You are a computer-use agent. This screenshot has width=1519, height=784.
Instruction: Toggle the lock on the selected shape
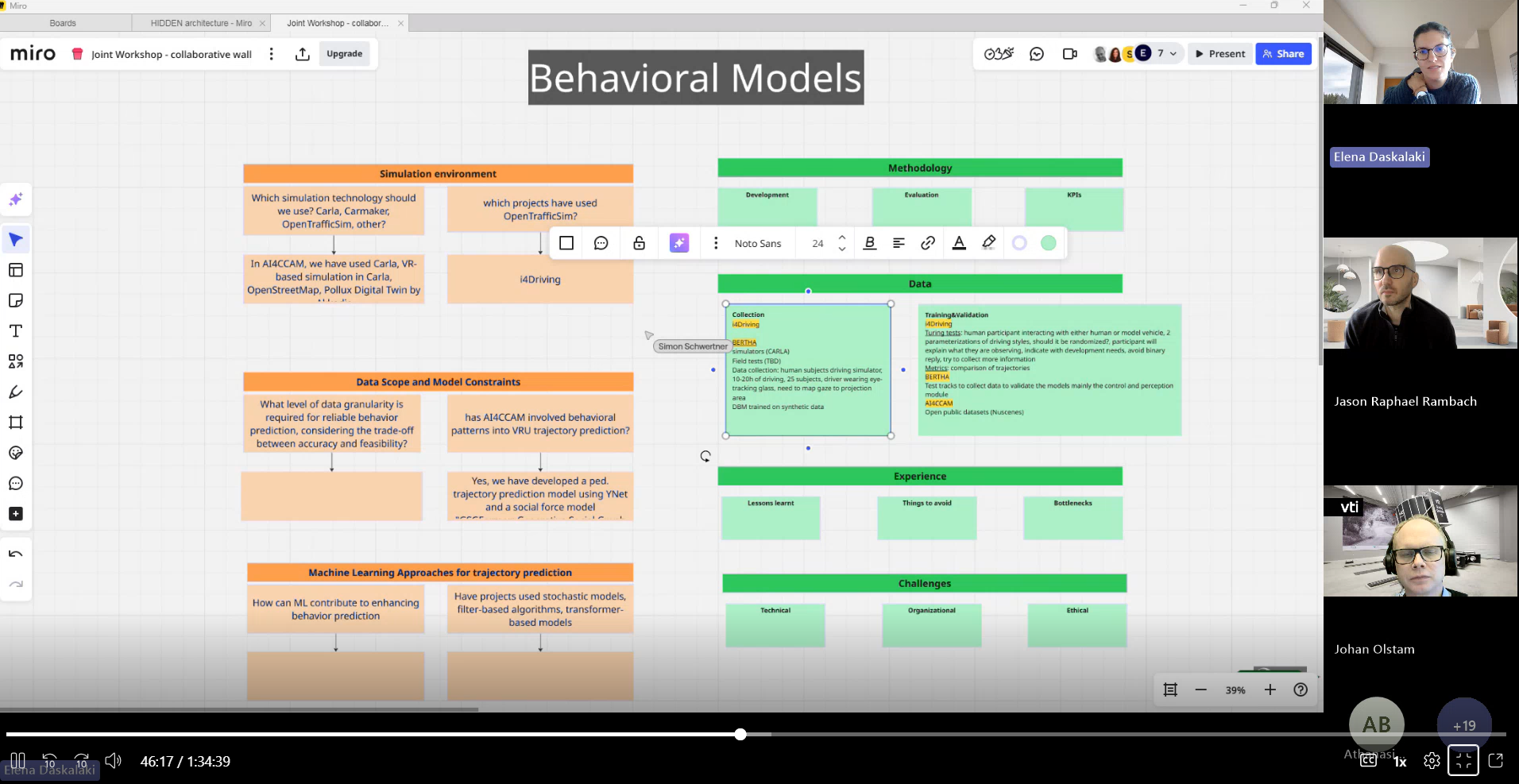click(639, 243)
